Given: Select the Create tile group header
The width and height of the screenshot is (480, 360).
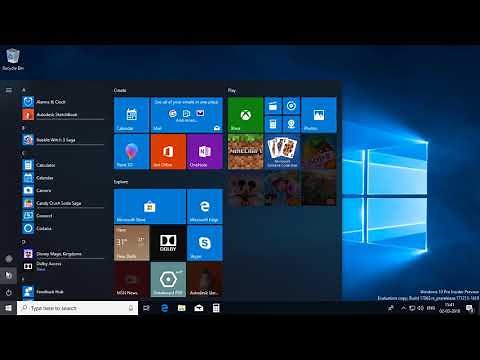Looking at the screenshot, I should (120, 90).
